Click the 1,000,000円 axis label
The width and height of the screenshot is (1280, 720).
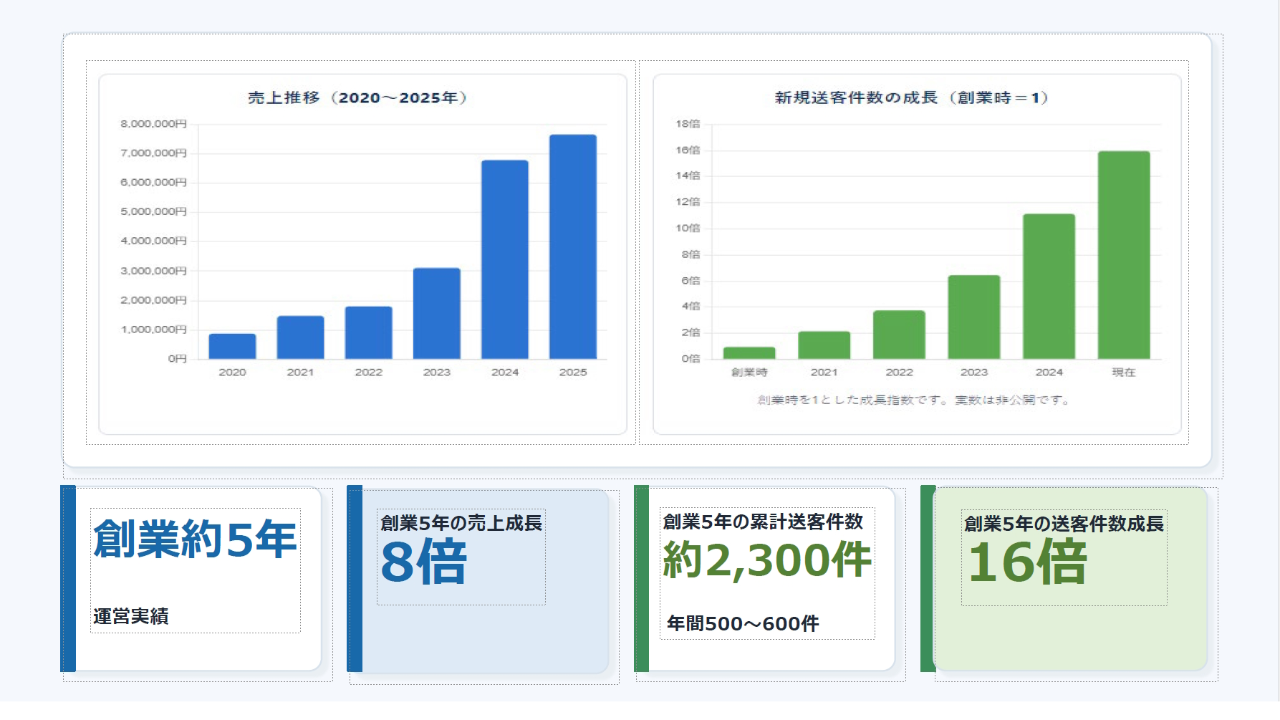coord(153,329)
